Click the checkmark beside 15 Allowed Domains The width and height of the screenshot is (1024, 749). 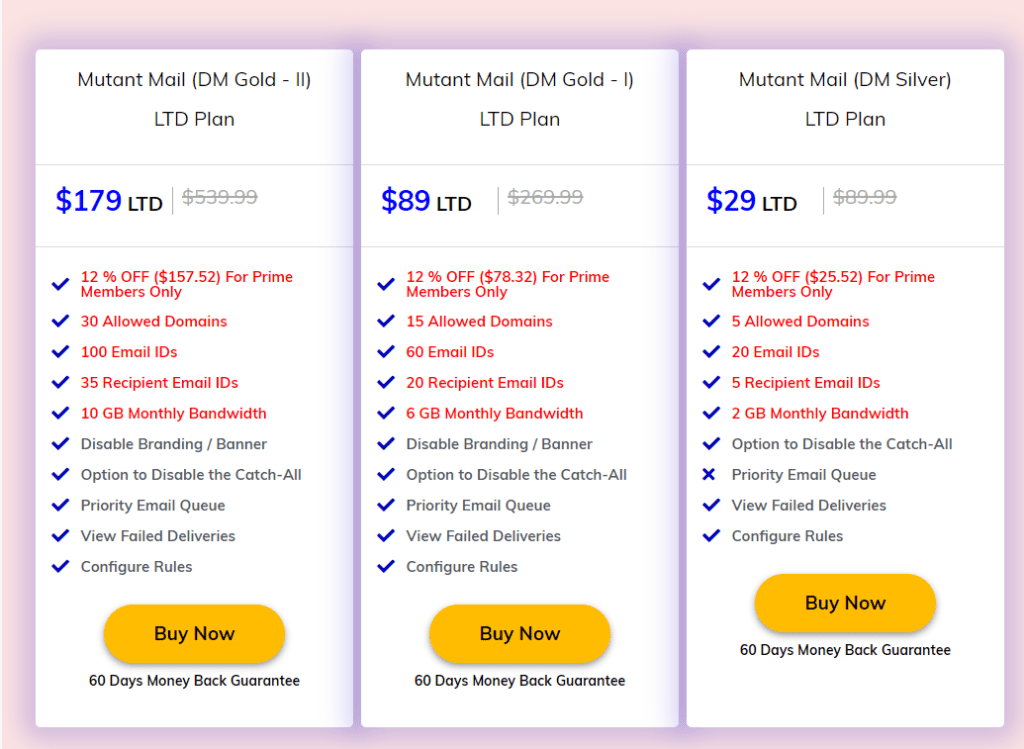coord(386,321)
